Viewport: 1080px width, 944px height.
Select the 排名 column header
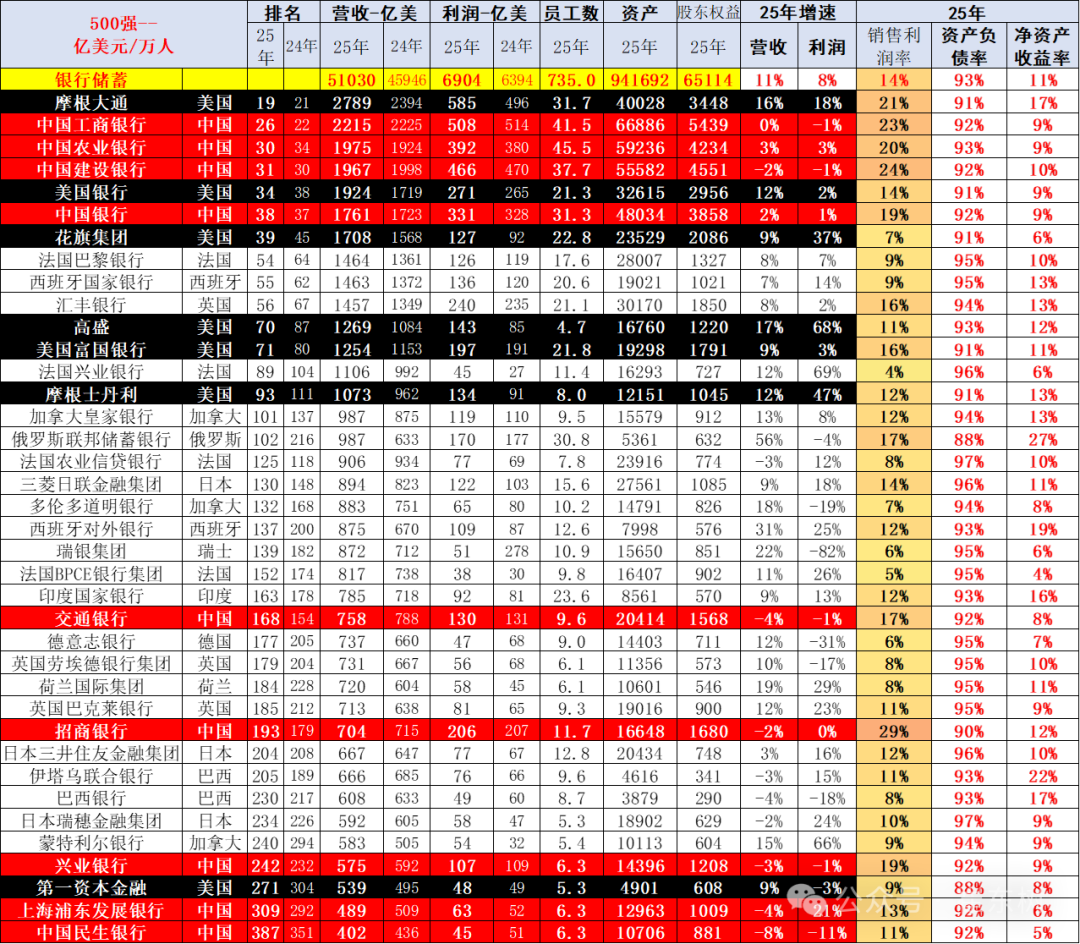click(x=283, y=13)
